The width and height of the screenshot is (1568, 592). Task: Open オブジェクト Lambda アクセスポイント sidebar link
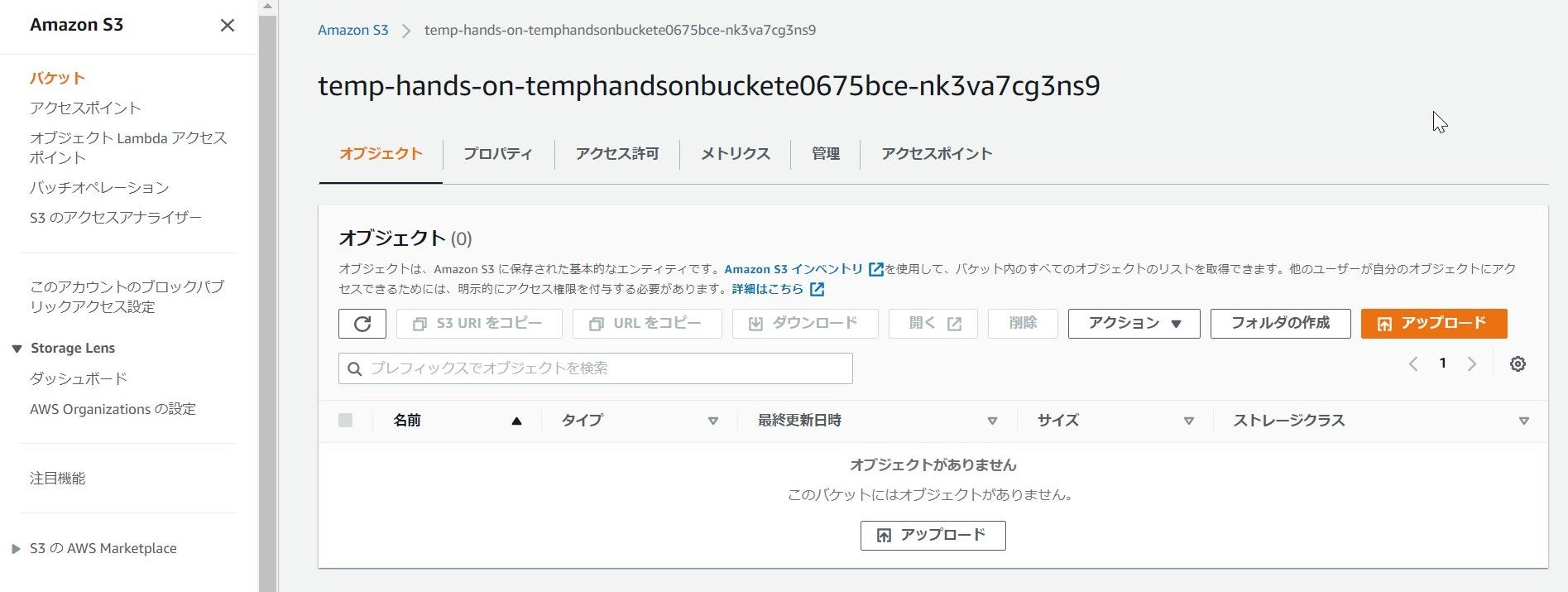[x=128, y=148]
